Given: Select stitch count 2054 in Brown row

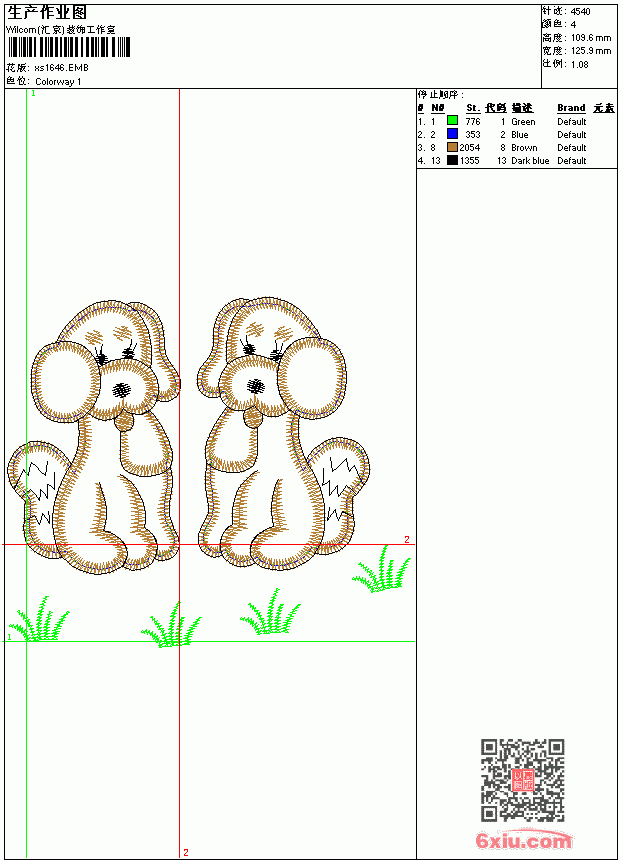Looking at the screenshot, I should pyautogui.click(x=470, y=148).
